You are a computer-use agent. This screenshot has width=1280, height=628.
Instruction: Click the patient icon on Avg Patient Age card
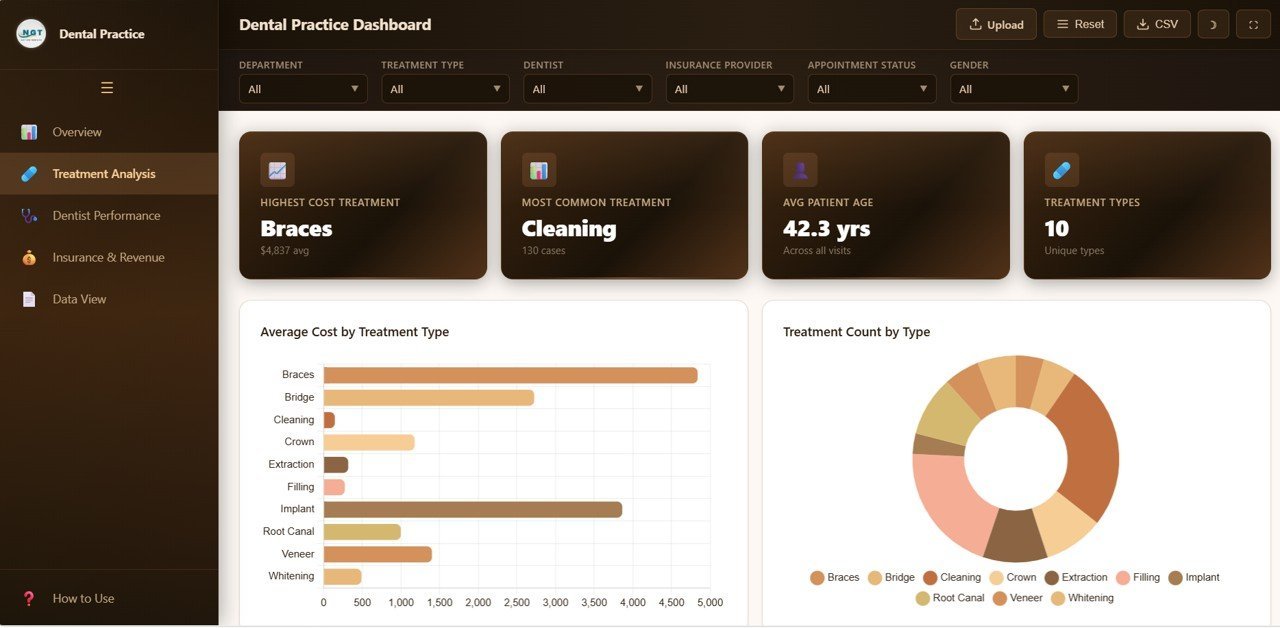click(799, 169)
